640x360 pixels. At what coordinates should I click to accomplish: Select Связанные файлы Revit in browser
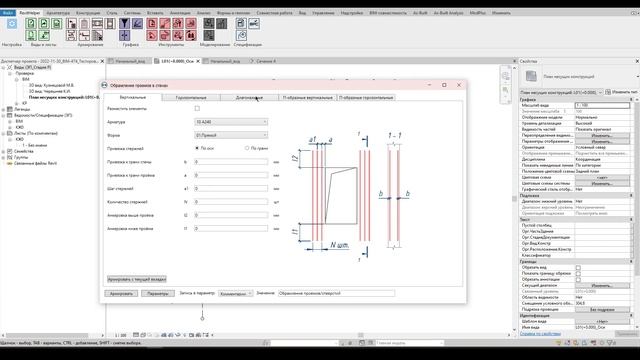coord(35,163)
